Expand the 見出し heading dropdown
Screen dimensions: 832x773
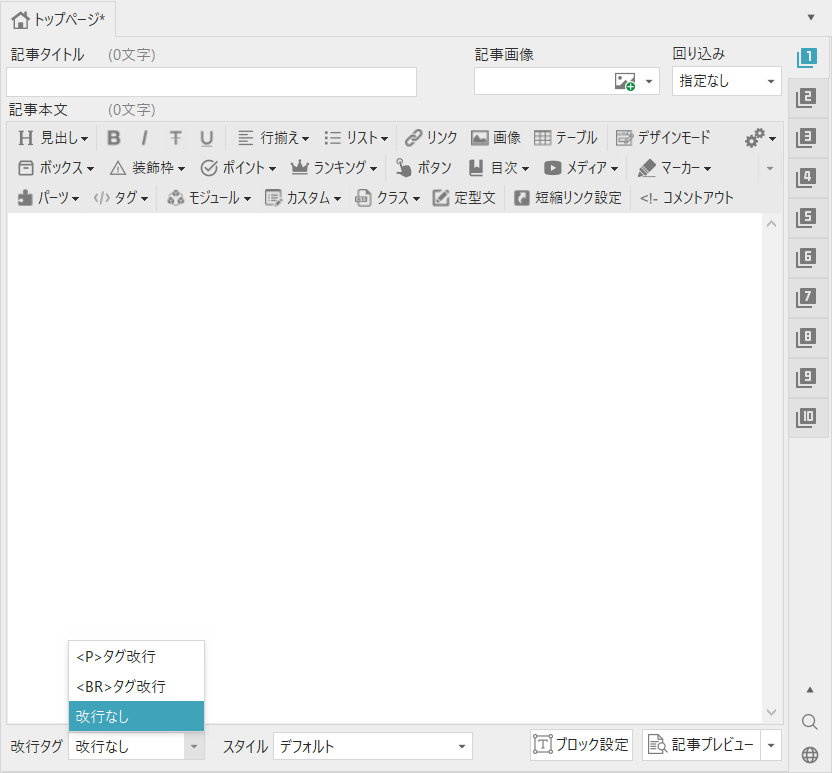pos(53,138)
